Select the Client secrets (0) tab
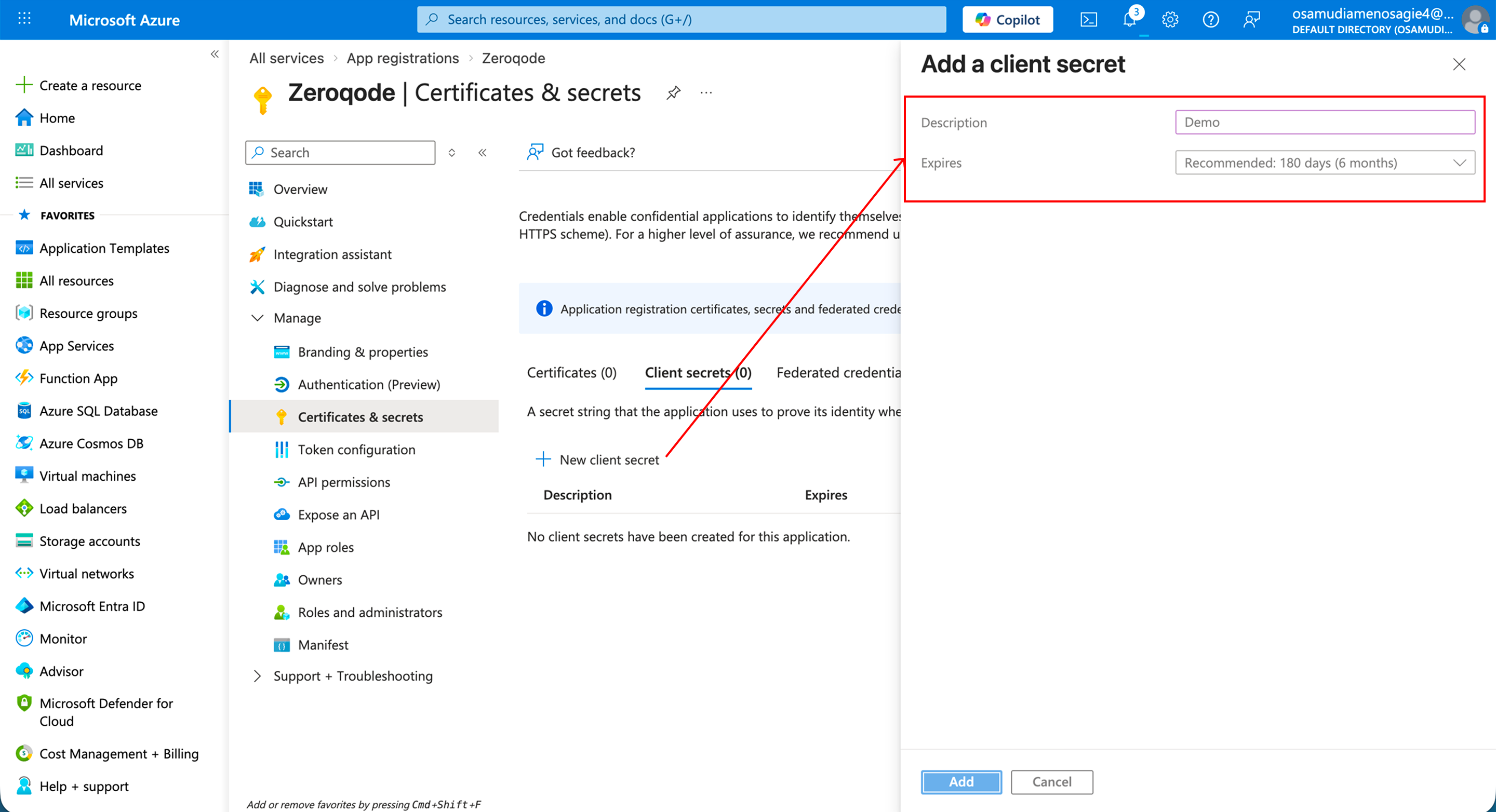 (x=698, y=373)
